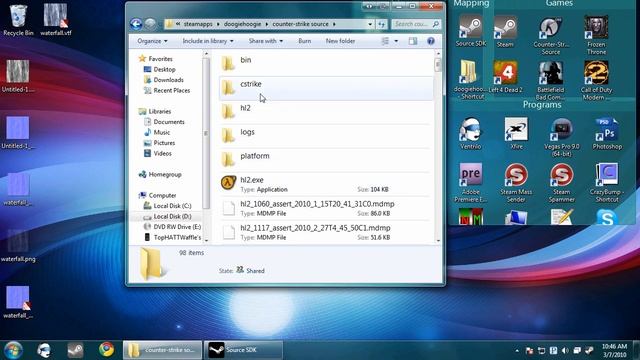Select the hl2 folder

tap(326, 111)
